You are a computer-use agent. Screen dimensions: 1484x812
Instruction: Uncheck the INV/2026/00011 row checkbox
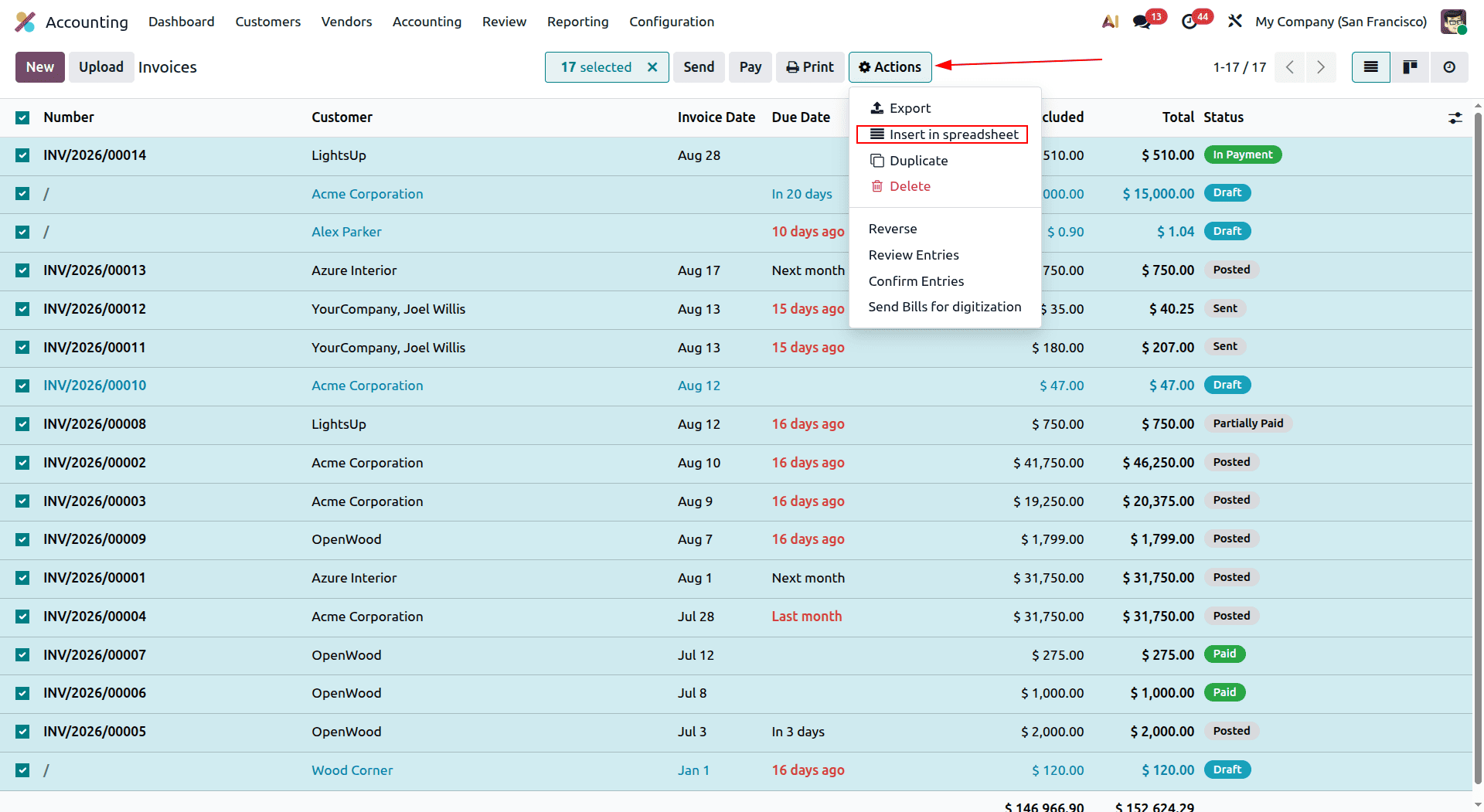pyautogui.click(x=22, y=348)
